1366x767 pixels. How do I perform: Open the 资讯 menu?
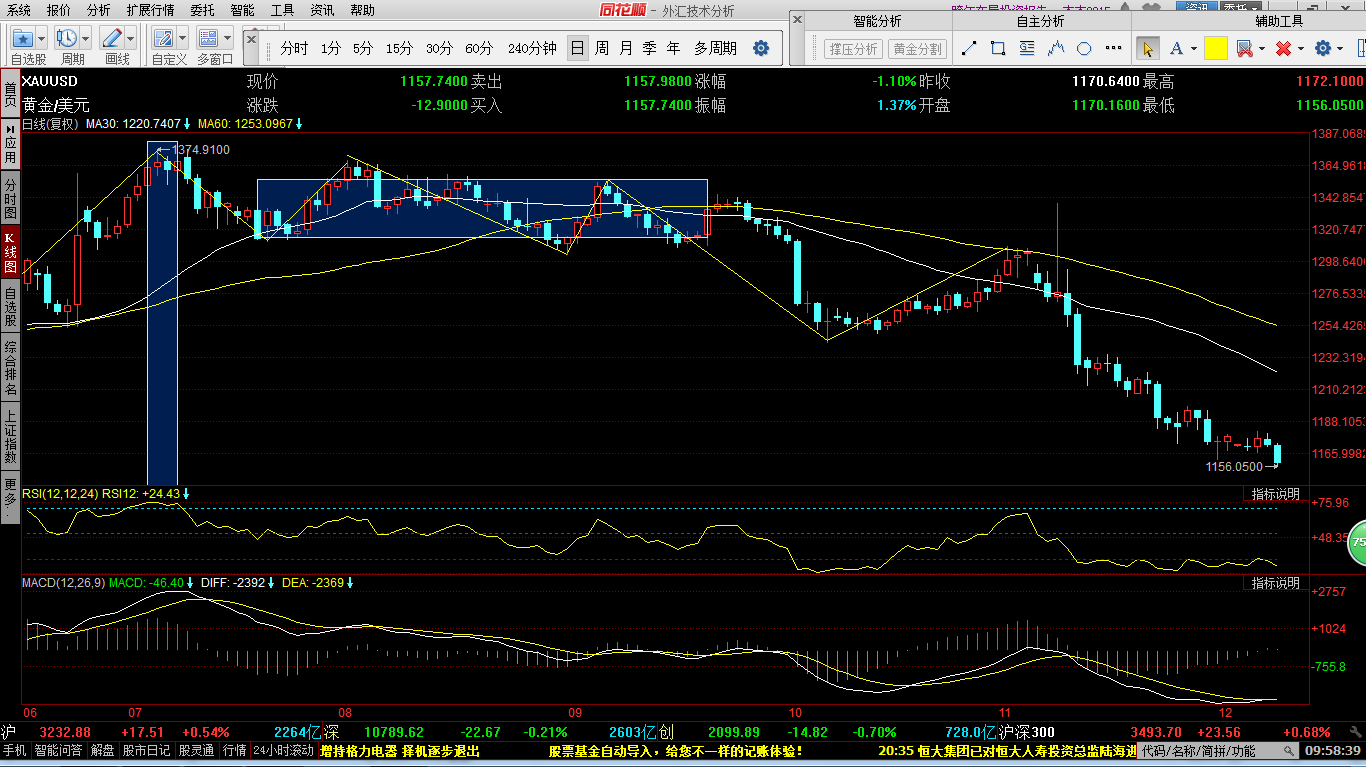[x=322, y=10]
